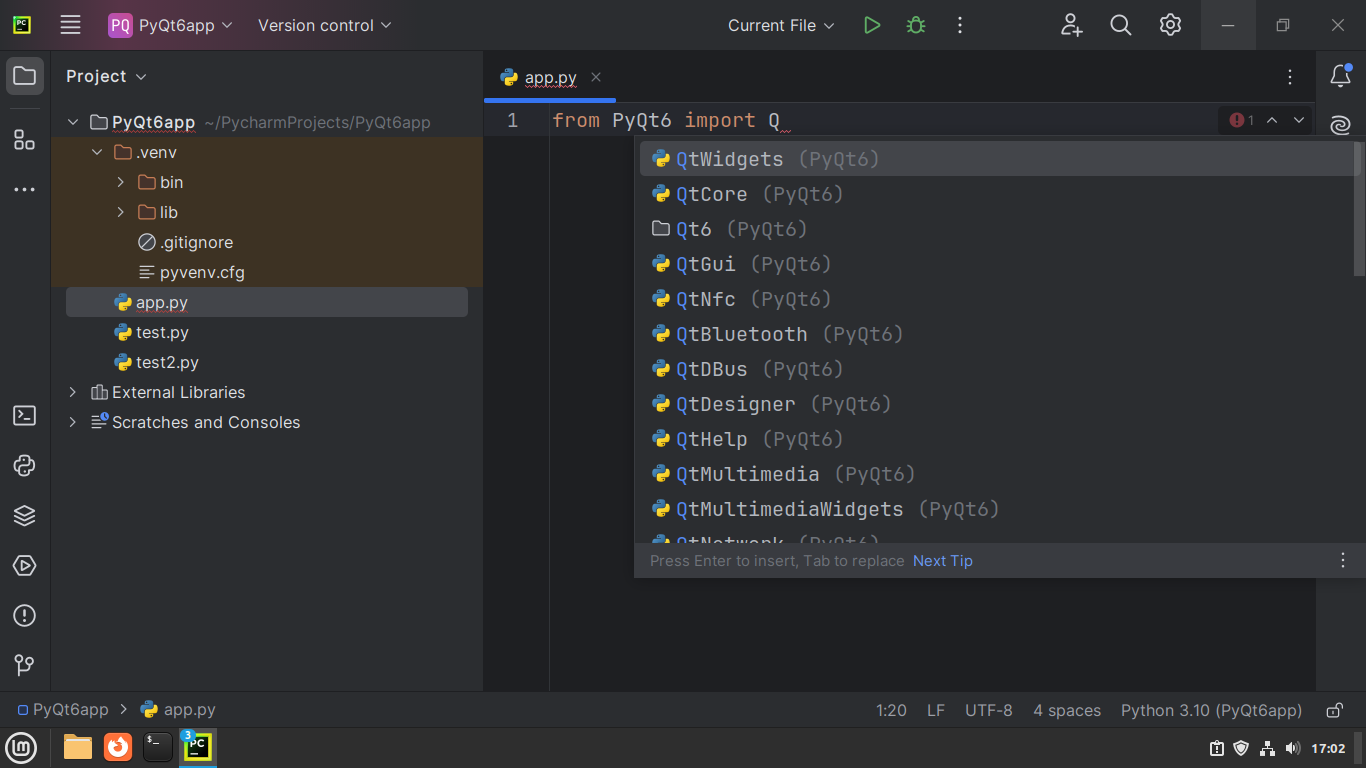
Task: Open the Notifications bell
Action: tap(1341, 76)
